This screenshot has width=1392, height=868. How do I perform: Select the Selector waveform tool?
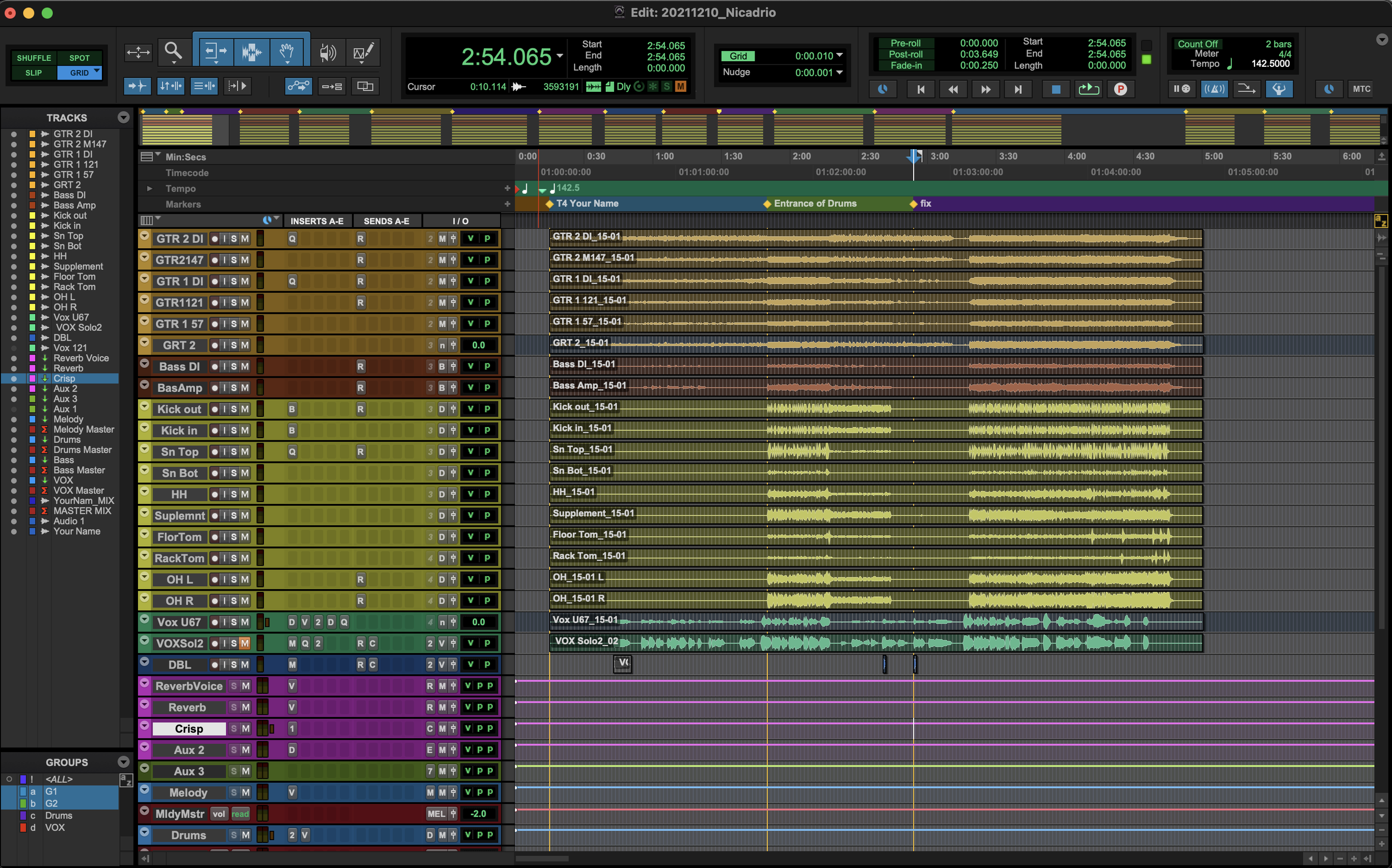[252, 52]
